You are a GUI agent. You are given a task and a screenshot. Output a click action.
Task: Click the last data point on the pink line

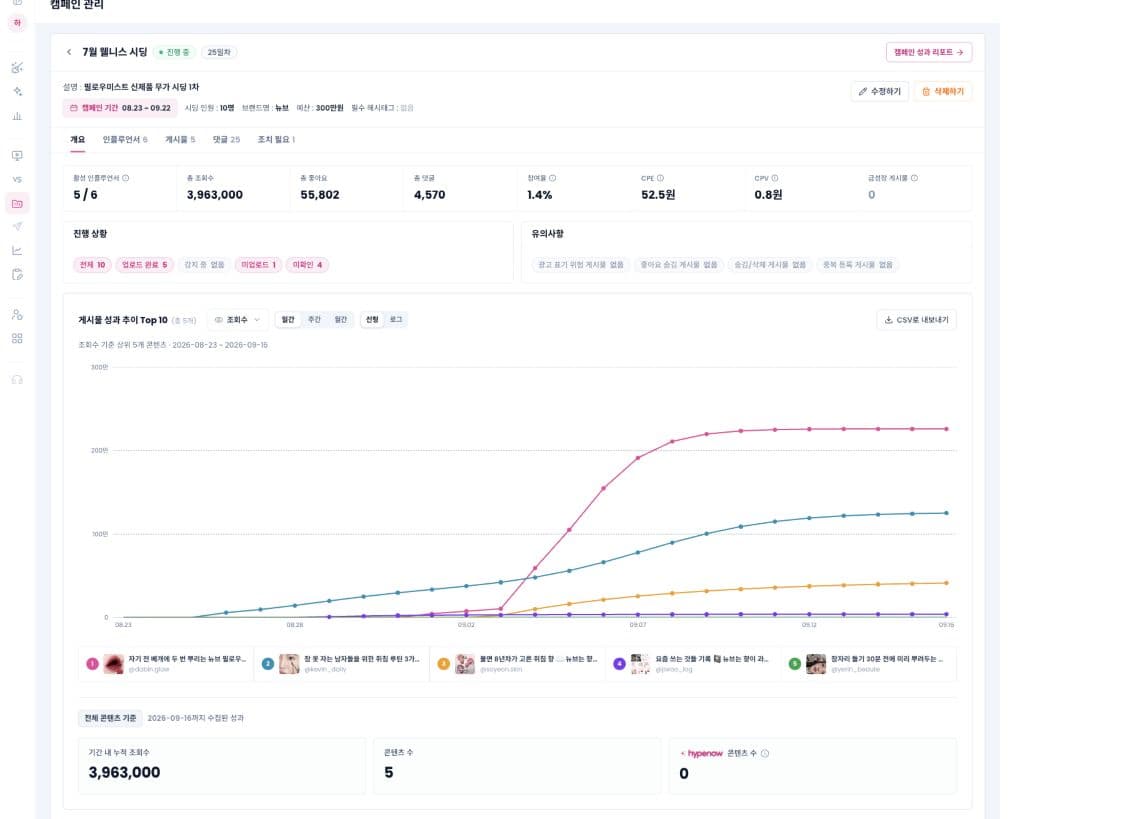click(946, 429)
